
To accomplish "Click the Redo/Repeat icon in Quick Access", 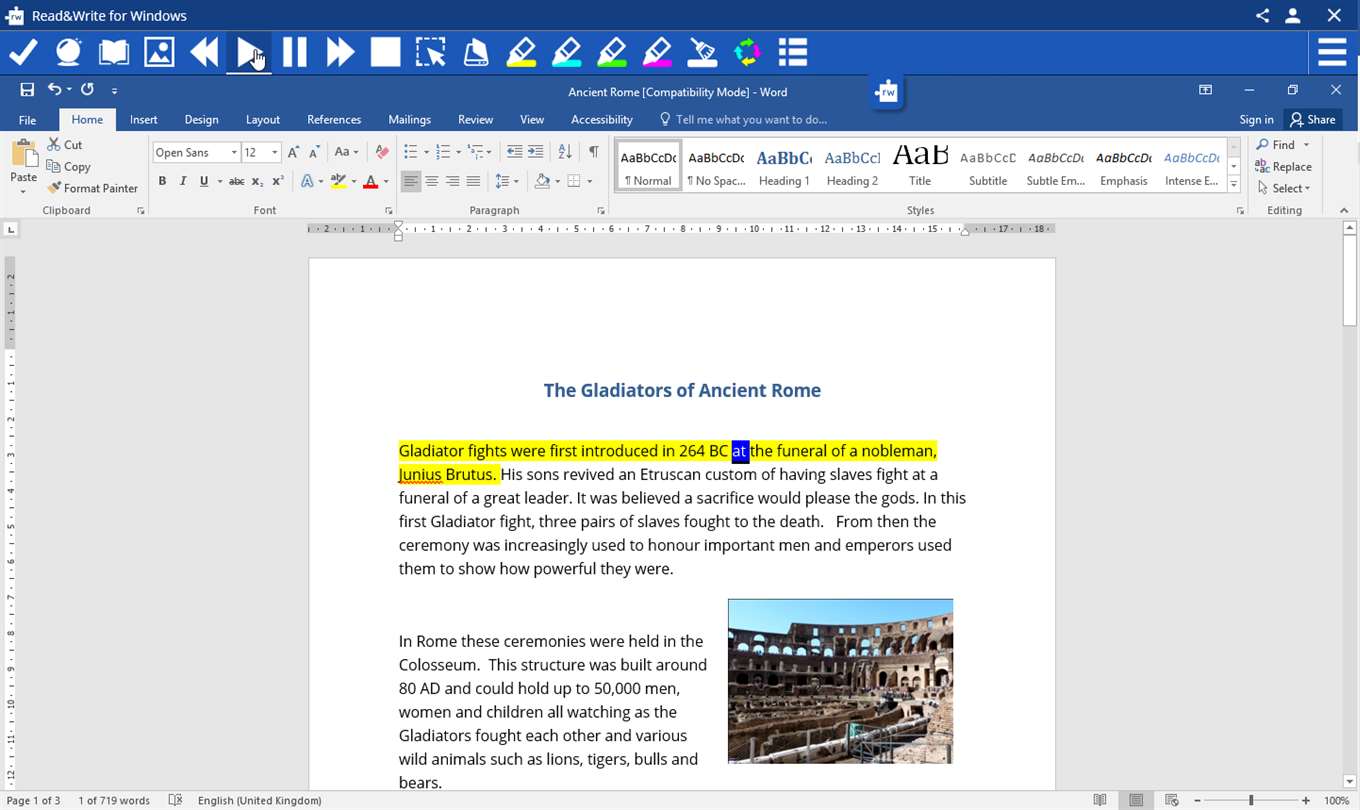I will pos(87,90).
